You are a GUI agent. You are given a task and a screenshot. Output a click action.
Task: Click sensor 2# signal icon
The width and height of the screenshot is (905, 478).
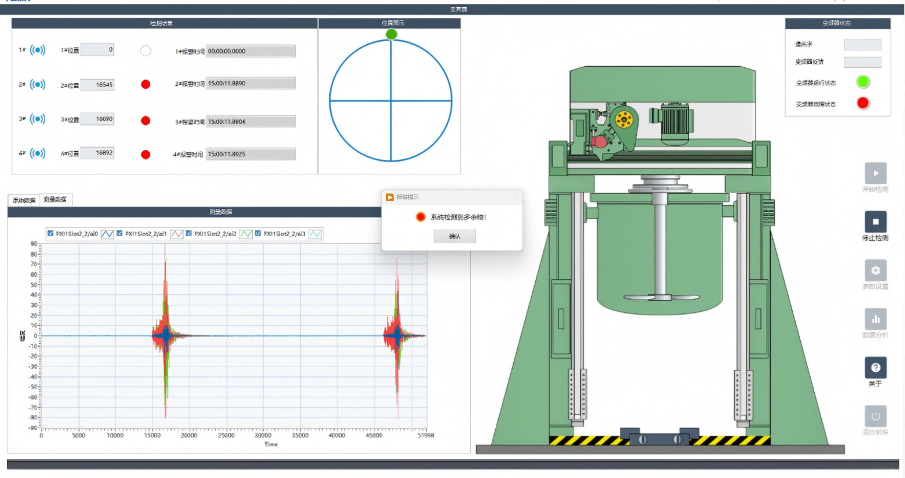point(38,84)
